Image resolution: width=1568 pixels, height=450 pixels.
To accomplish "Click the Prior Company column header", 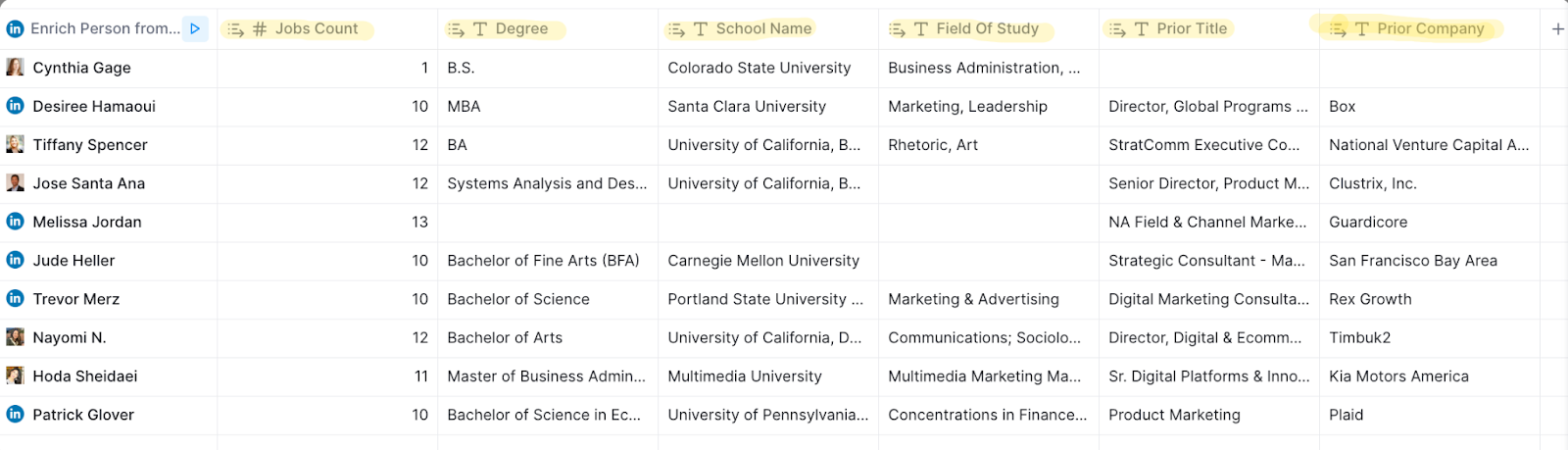I will 1430,29.
